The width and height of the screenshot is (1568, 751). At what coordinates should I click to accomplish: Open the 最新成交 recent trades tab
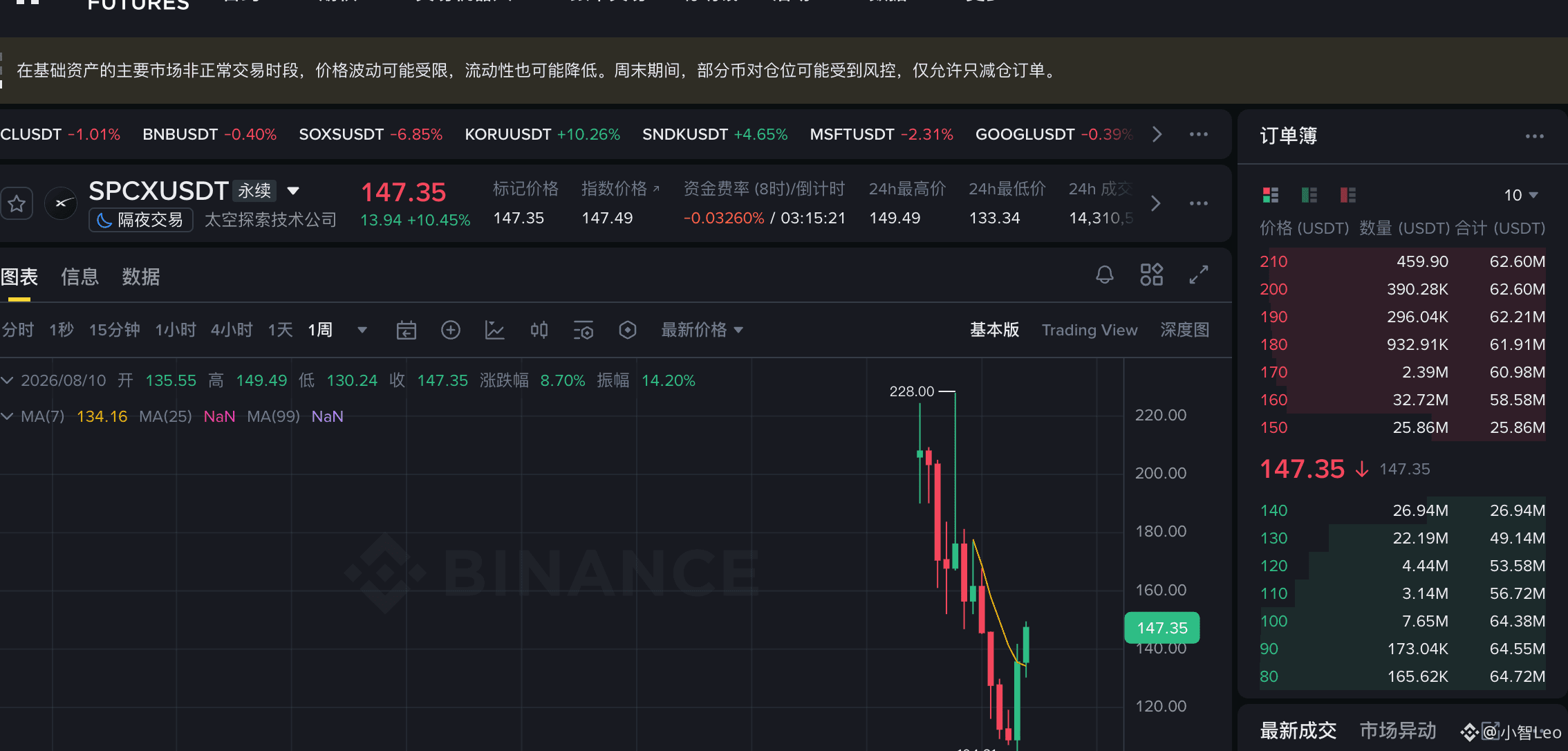(x=1298, y=730)
